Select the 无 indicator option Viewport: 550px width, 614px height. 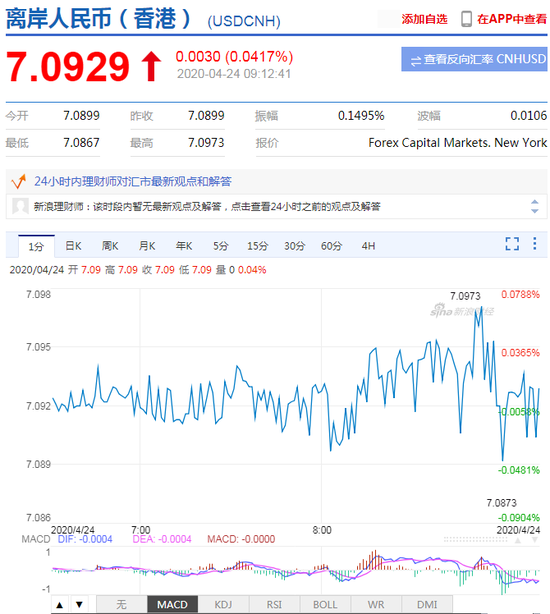[122, 605]
